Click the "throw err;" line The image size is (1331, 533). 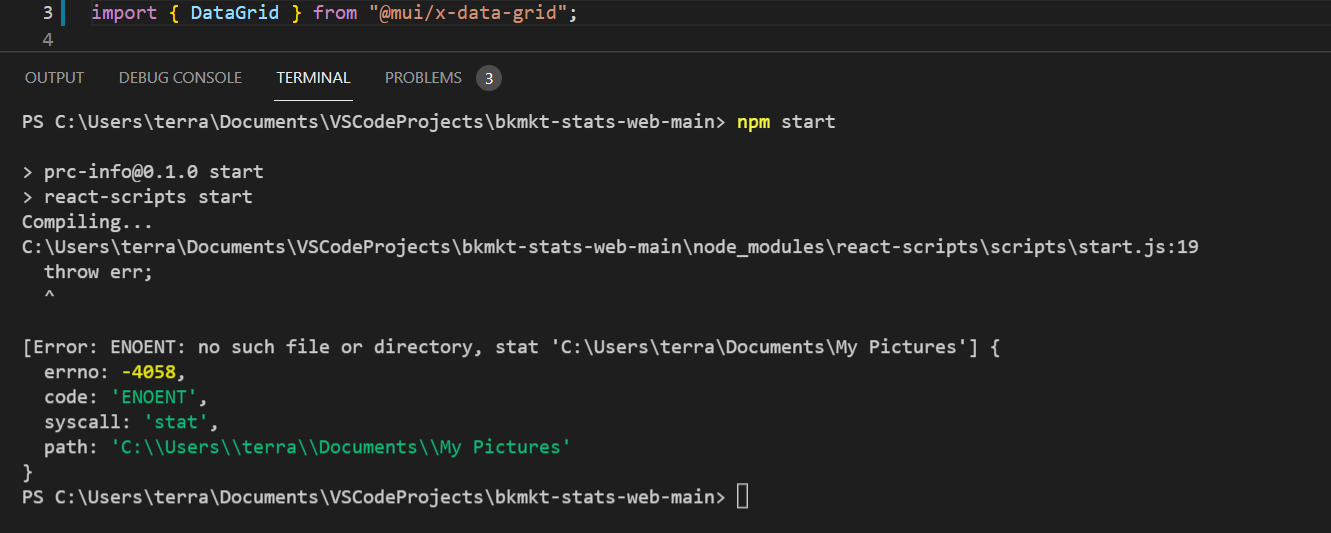tap(98, 272)
